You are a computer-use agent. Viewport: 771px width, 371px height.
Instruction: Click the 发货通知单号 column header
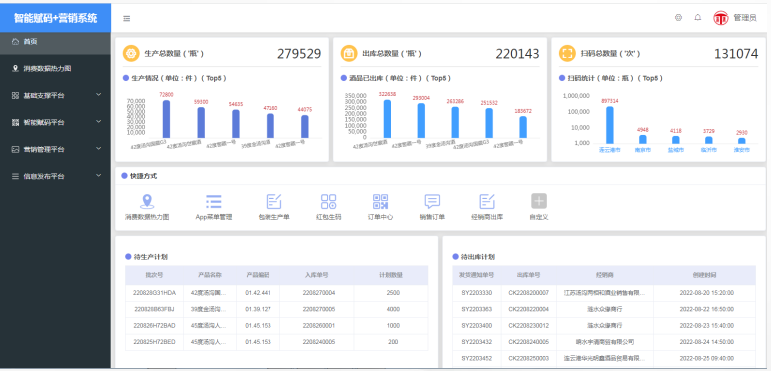(476, 275)
